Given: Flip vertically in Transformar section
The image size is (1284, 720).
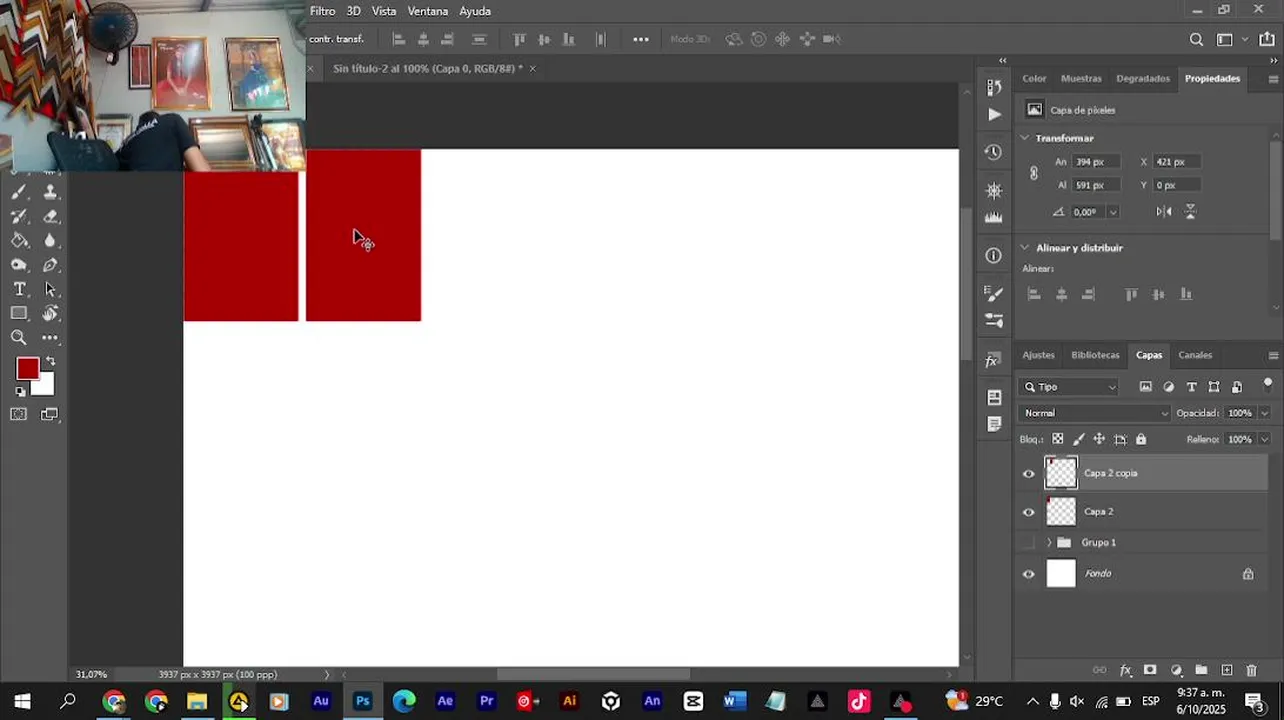Looking at the screenshot, I should [x=1190, y=212].
